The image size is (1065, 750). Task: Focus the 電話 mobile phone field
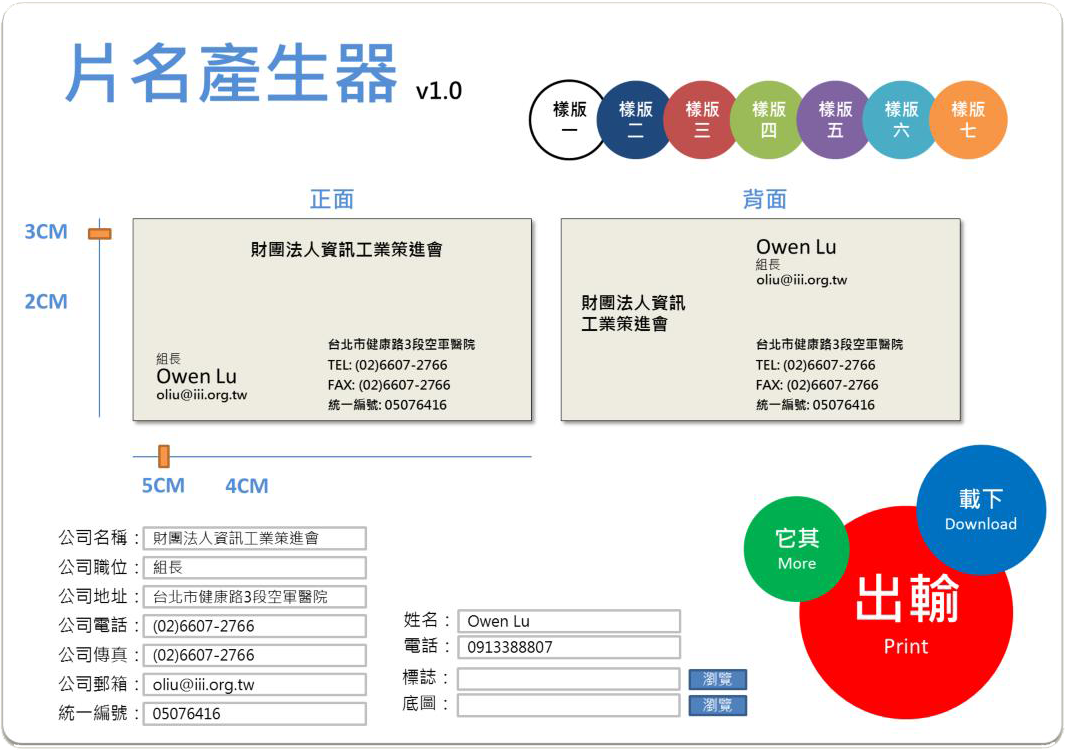(568, 647)
